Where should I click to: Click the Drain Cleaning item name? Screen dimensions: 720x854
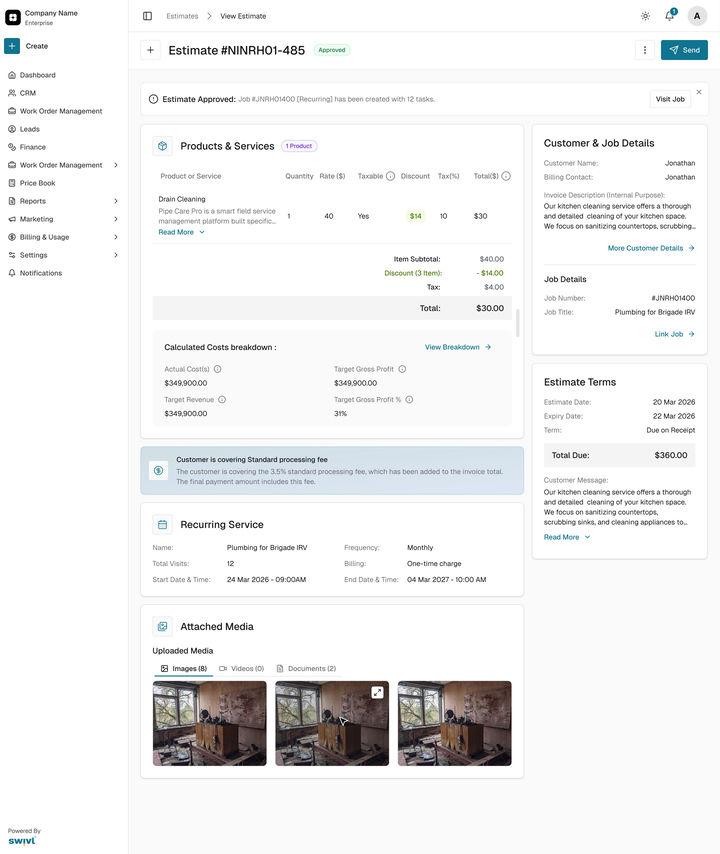[182, 199]
